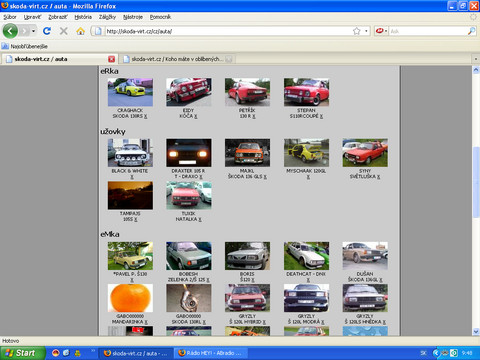Open TAMPAJS 105S dusk thumbnail
This screenshot has height=360, width=480.
[130, 195]
